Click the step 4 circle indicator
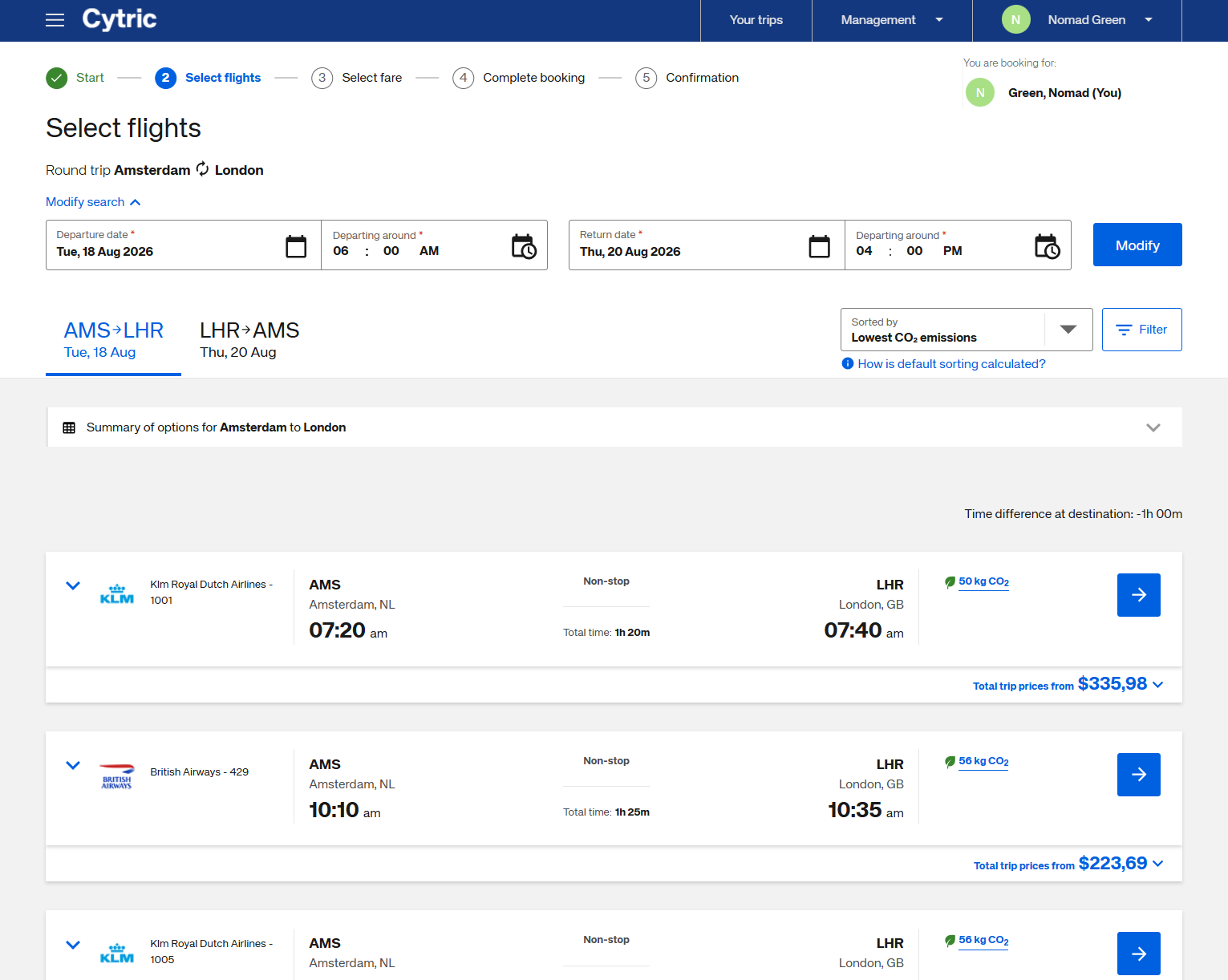 tap(463, 78)
